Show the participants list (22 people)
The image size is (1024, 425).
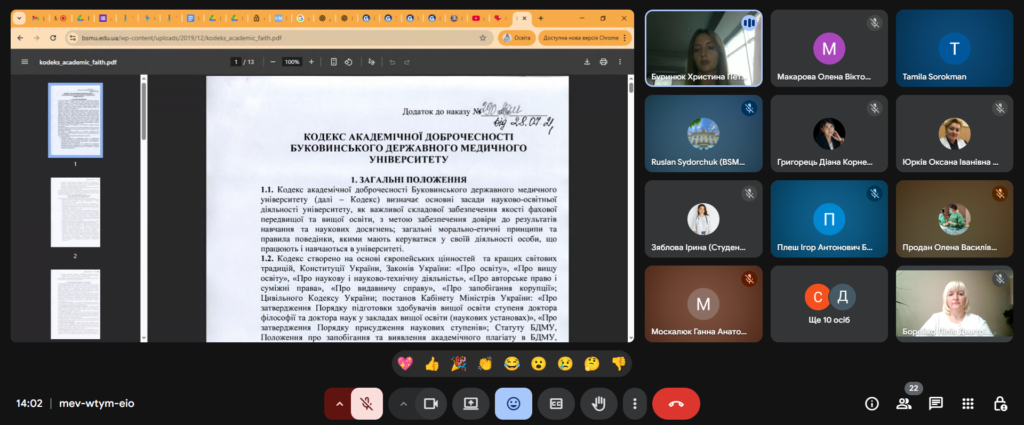click(x=904, y=403)
